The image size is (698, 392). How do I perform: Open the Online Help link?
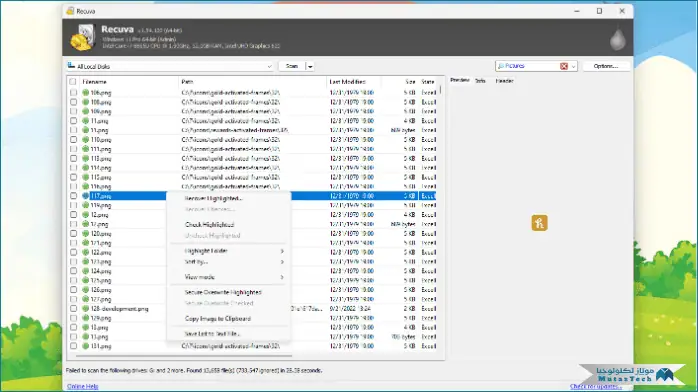coord(82,386)
